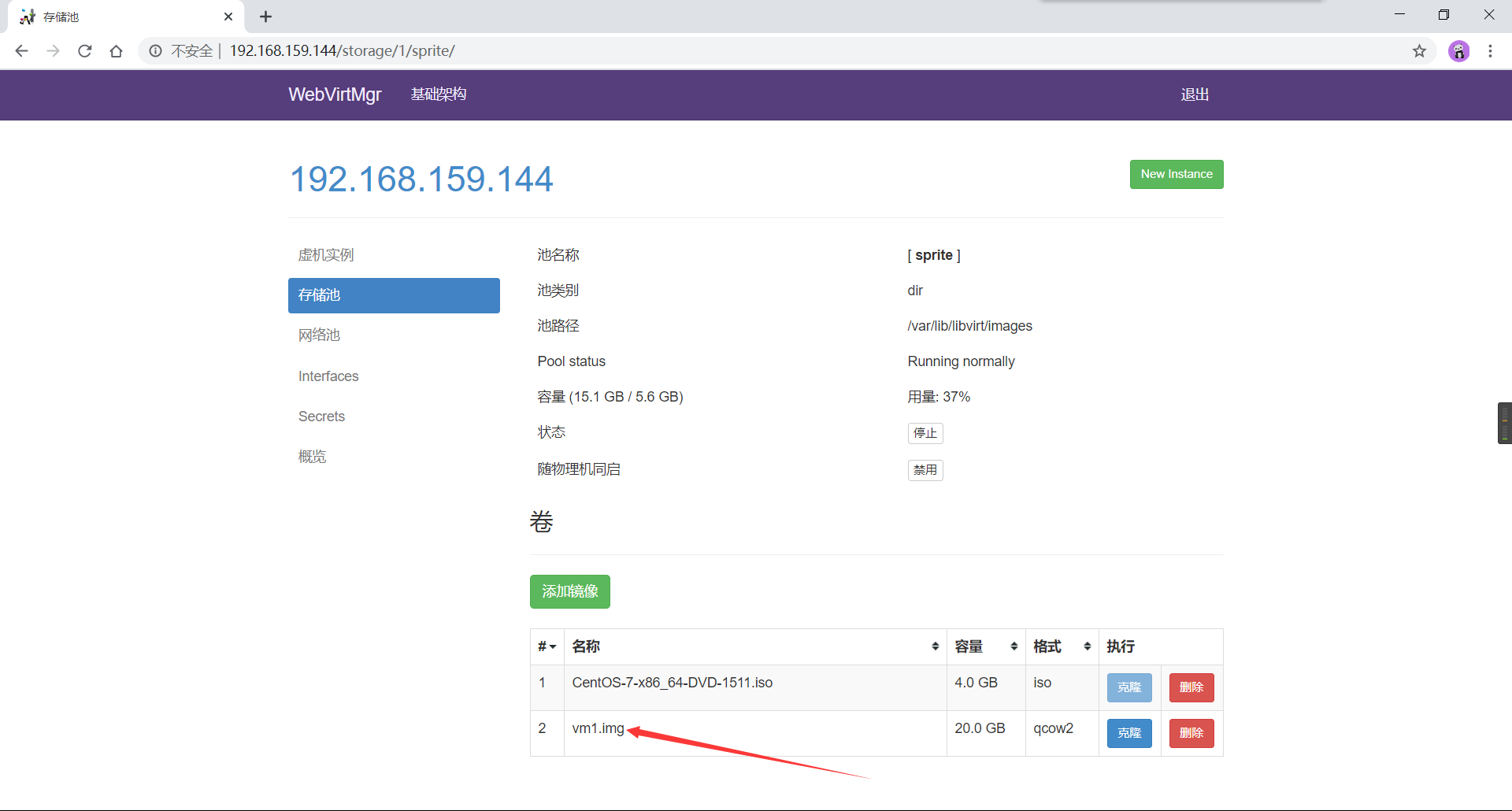The width and height of the screenshot is (1512, 811).
Task: Sort volumes by the 容量 column
Action: (x=986, y=646)
